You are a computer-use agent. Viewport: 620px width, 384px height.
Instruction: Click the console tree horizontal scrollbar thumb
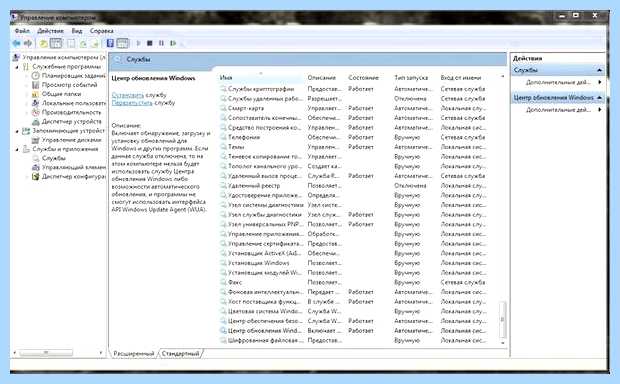pos(46,352)
